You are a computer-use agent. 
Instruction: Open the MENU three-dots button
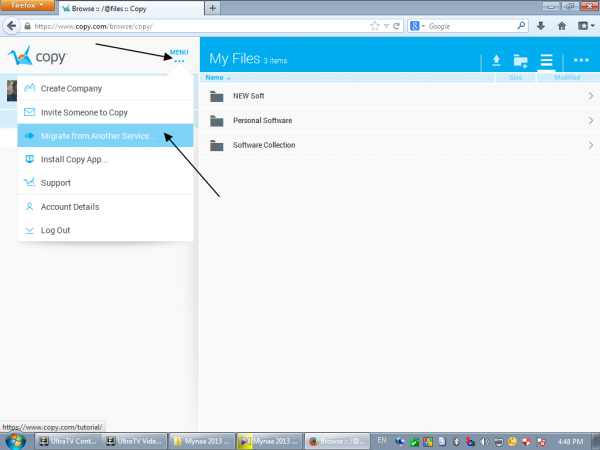(x=179, y=56)
